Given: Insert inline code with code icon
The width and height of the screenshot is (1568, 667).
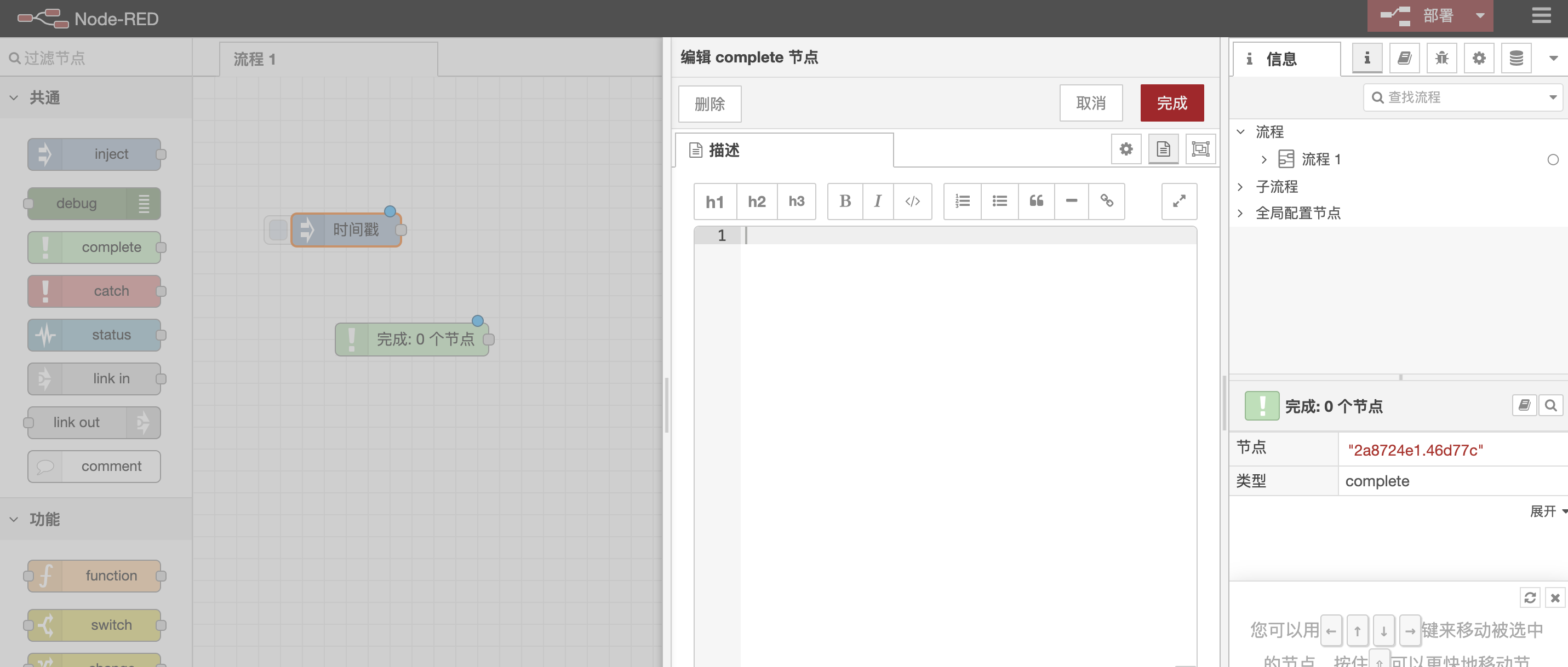Looking at the screenshot, I should coord(912,202).
